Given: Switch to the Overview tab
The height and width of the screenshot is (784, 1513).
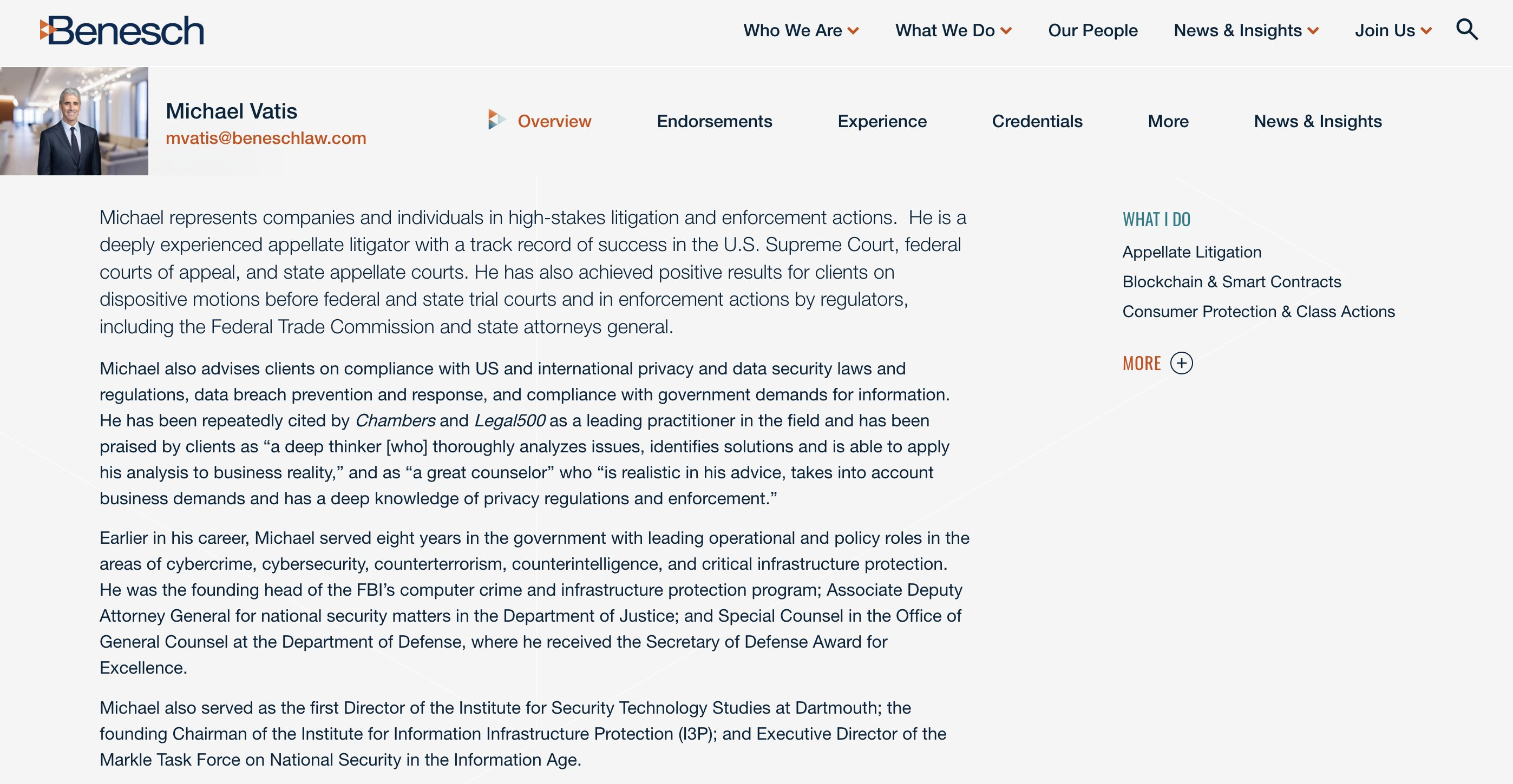Looking at the screenshot, I should pos(554,121).
